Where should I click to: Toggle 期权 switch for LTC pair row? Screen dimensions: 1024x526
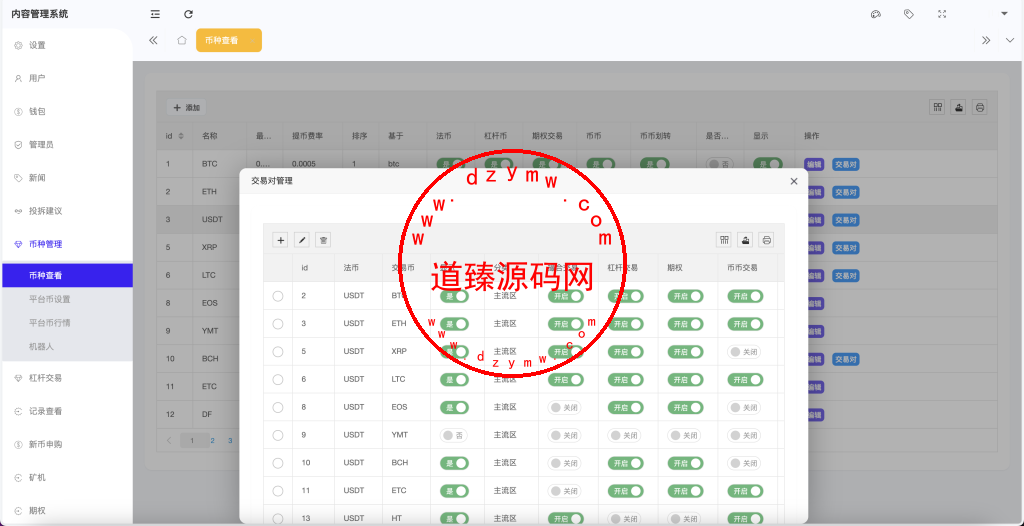click(685, 380)
